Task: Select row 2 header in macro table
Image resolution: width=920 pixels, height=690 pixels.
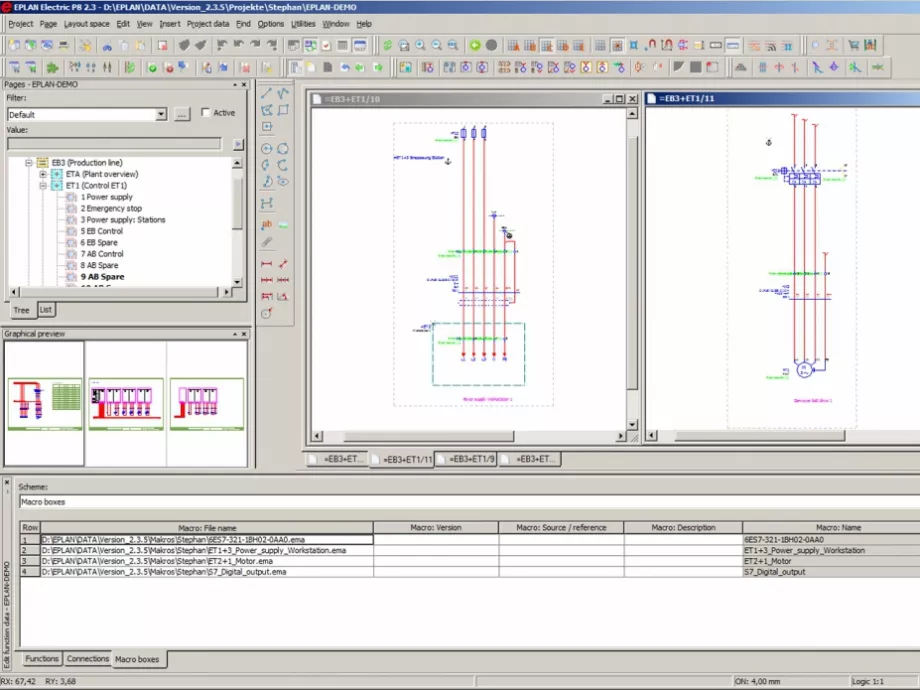Action: (x=30, y=550)
